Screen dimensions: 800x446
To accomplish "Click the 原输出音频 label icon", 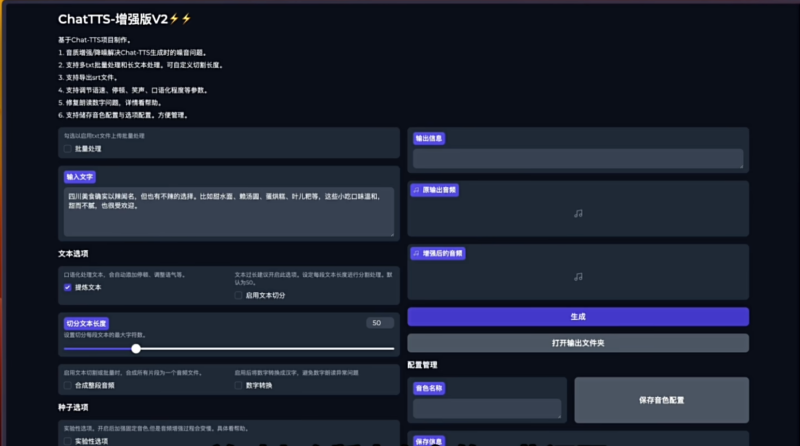I will [416, 190].
